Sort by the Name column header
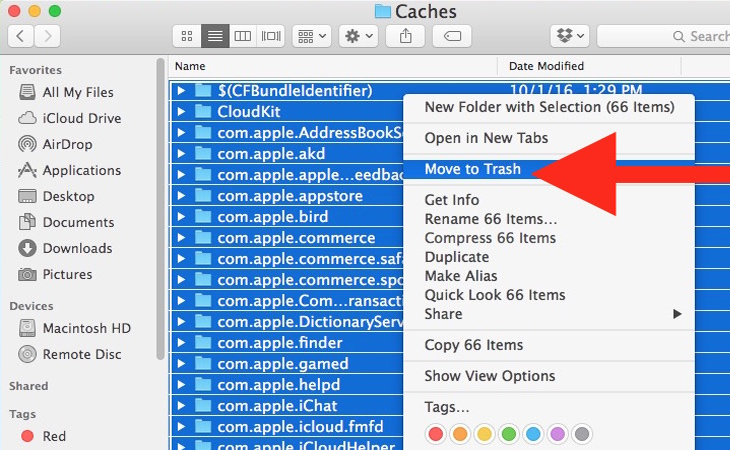Viewport: 730px width, 450px height. (x=332, y=66)
